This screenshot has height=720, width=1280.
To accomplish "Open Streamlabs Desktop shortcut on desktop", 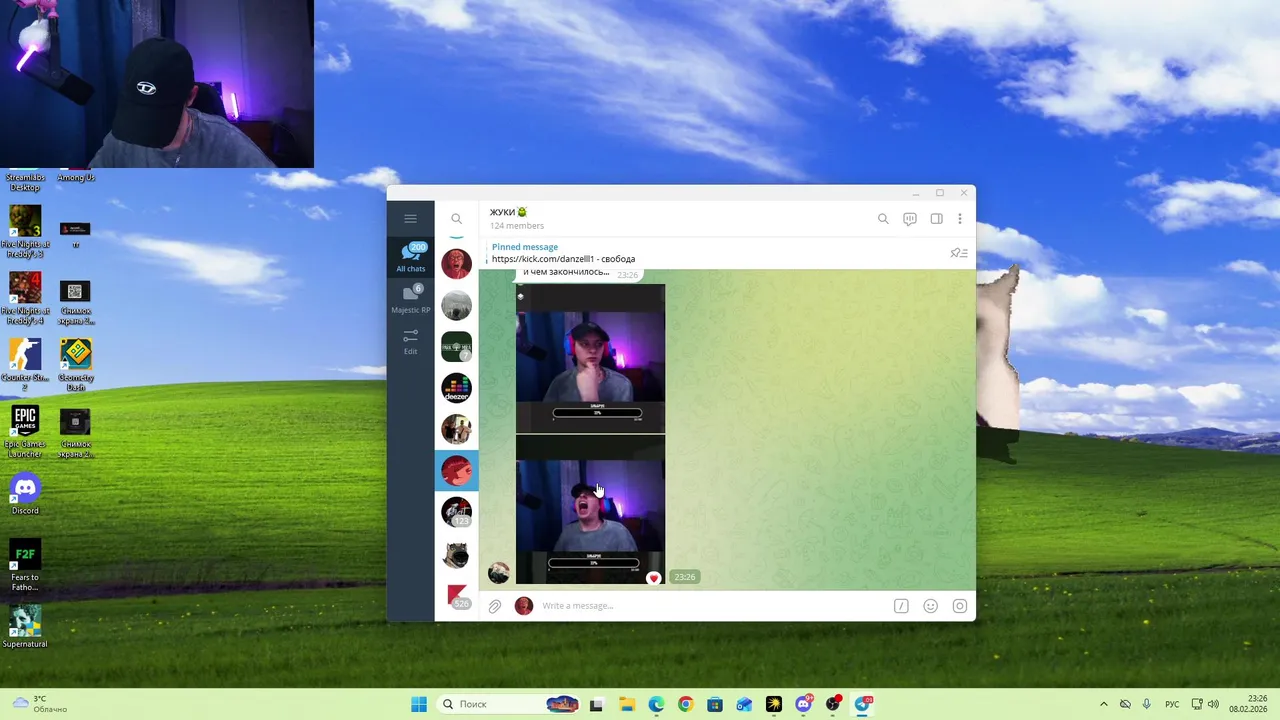I will point(25,182).
